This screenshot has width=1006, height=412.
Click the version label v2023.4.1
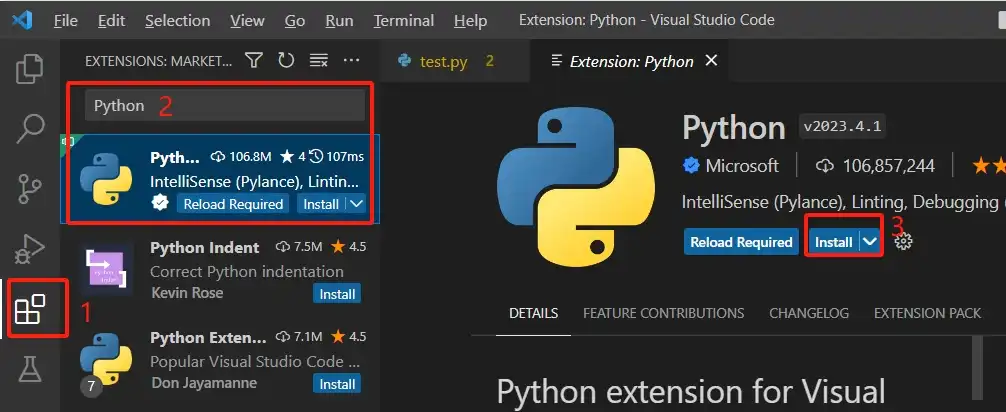(x=842, y=126)
